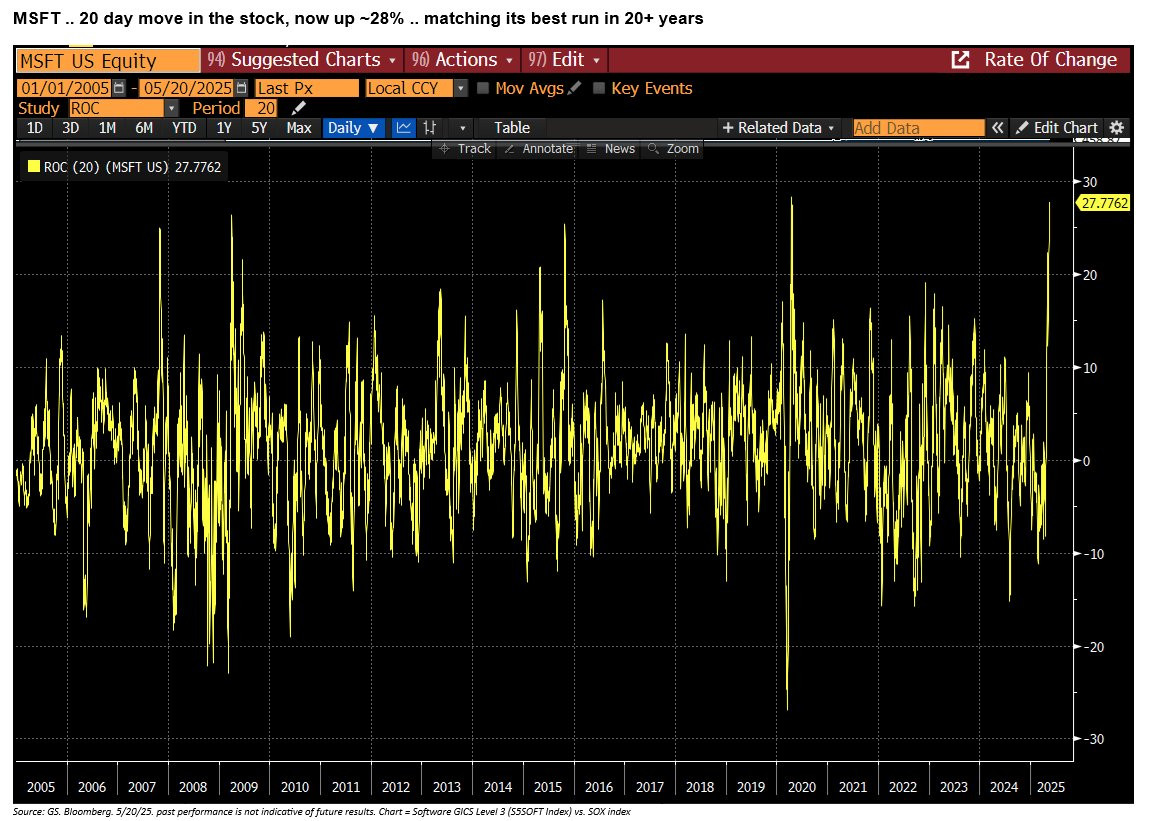Expand the Study ROC dropdown arrow
The image size is (1159, 821).
(171, 109)
